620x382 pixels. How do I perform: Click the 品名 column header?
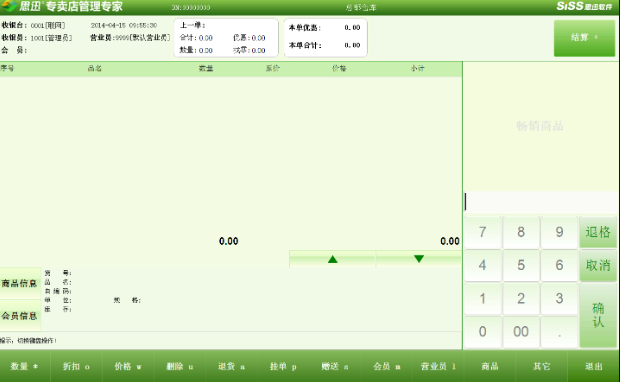point(95,68)
